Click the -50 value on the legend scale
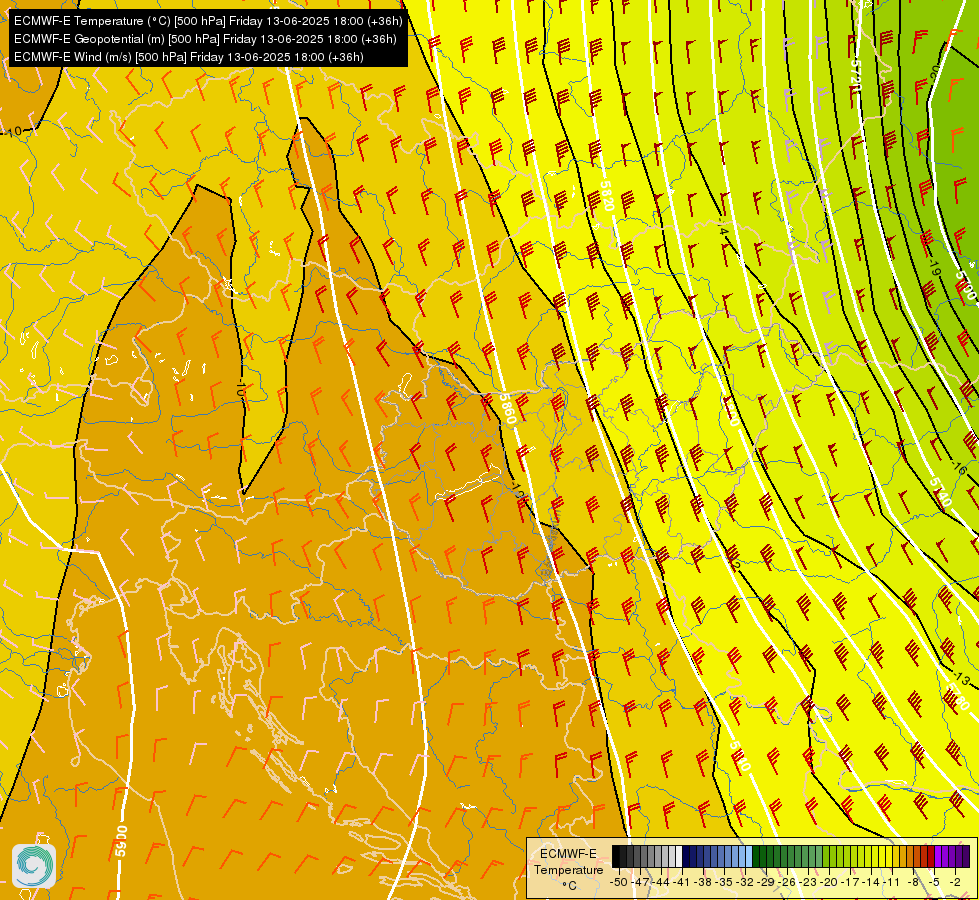Screen dimensions: 979x900 (619, 882)
